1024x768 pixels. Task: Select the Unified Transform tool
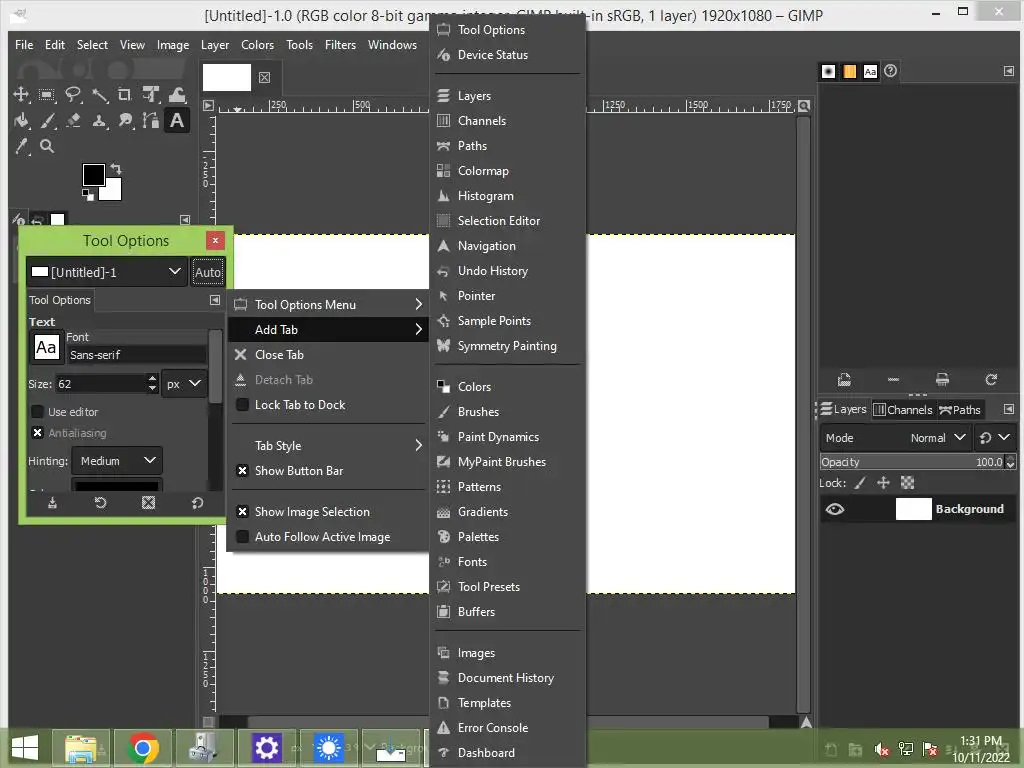click(x=151, y=95)
